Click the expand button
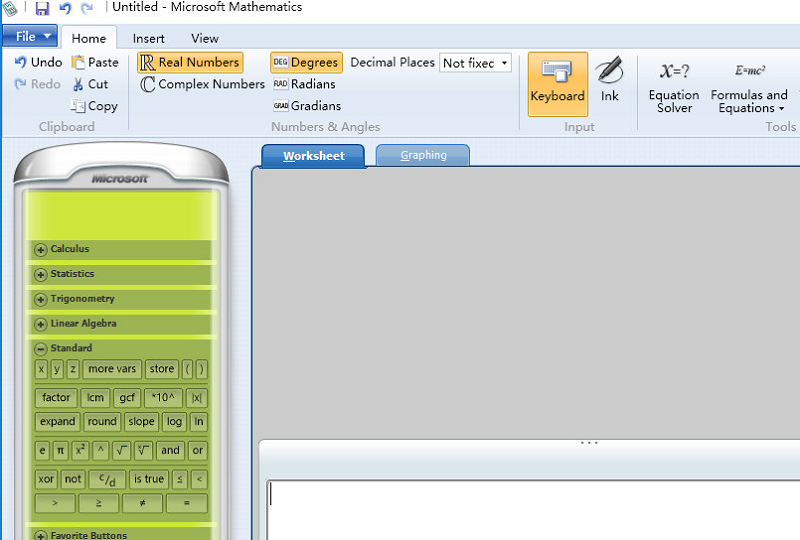Viewport: 800px width, 540px height. [58, 422]
